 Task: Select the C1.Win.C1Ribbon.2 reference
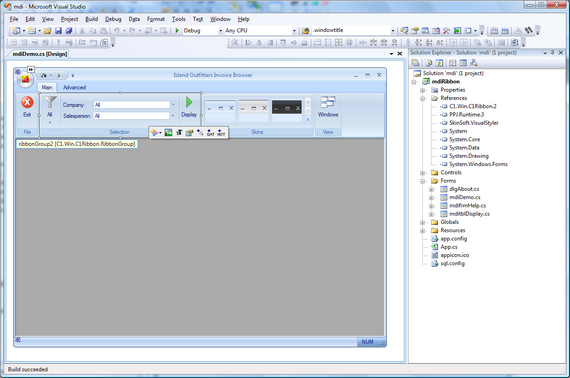point(473,106)
